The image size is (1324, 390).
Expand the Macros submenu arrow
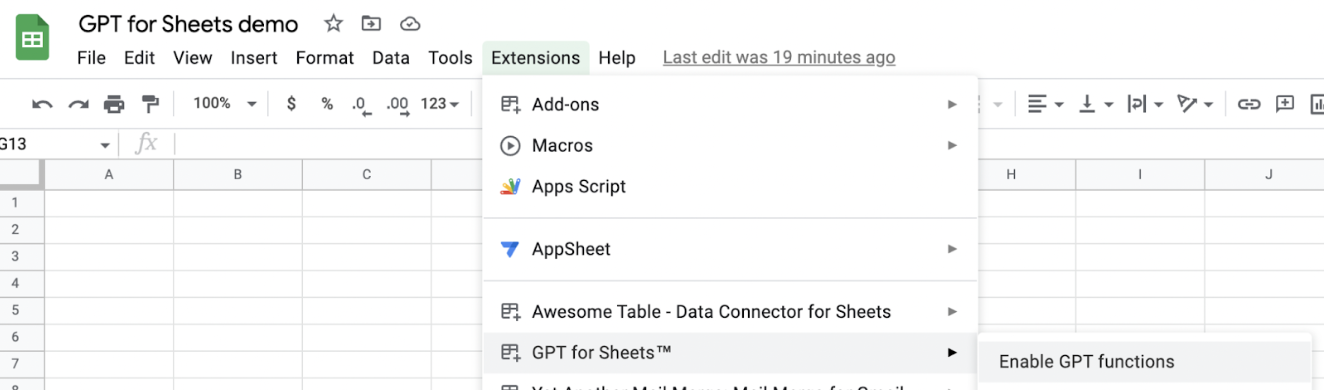pos(952,145)
